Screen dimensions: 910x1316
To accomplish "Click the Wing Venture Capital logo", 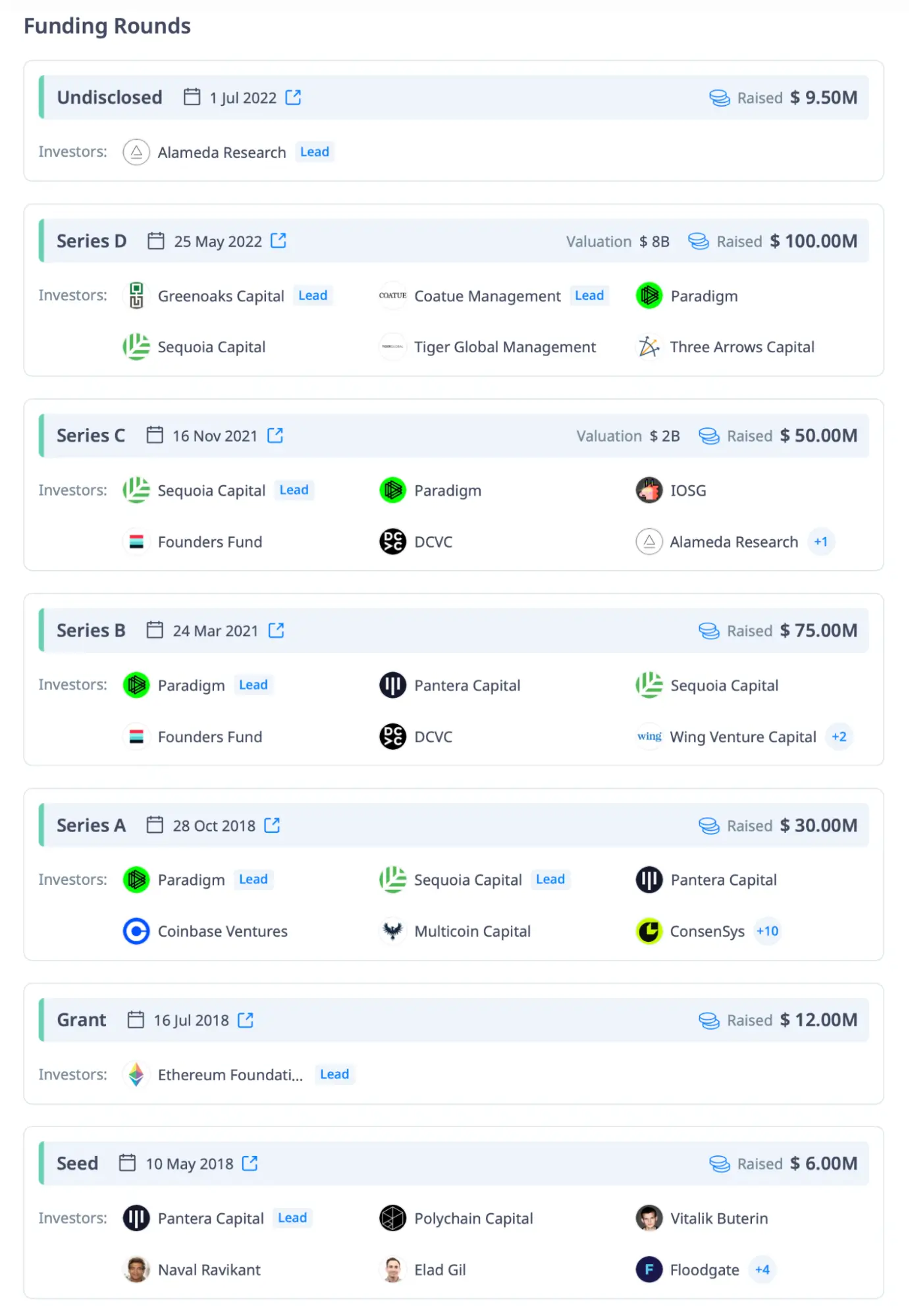I will point(649,736).
